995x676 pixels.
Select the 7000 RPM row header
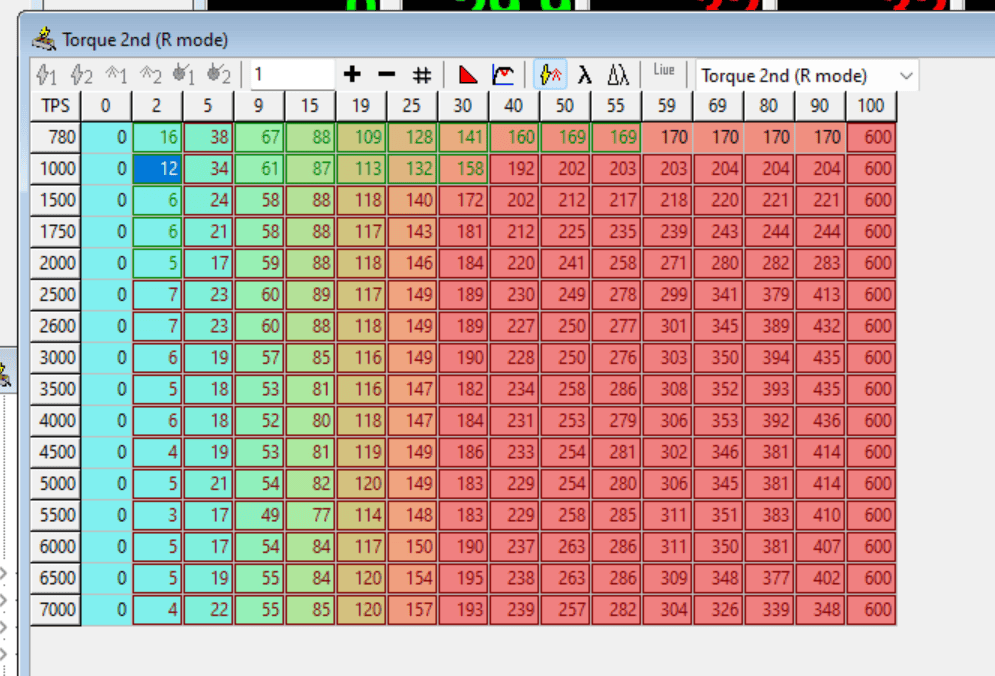55,610
